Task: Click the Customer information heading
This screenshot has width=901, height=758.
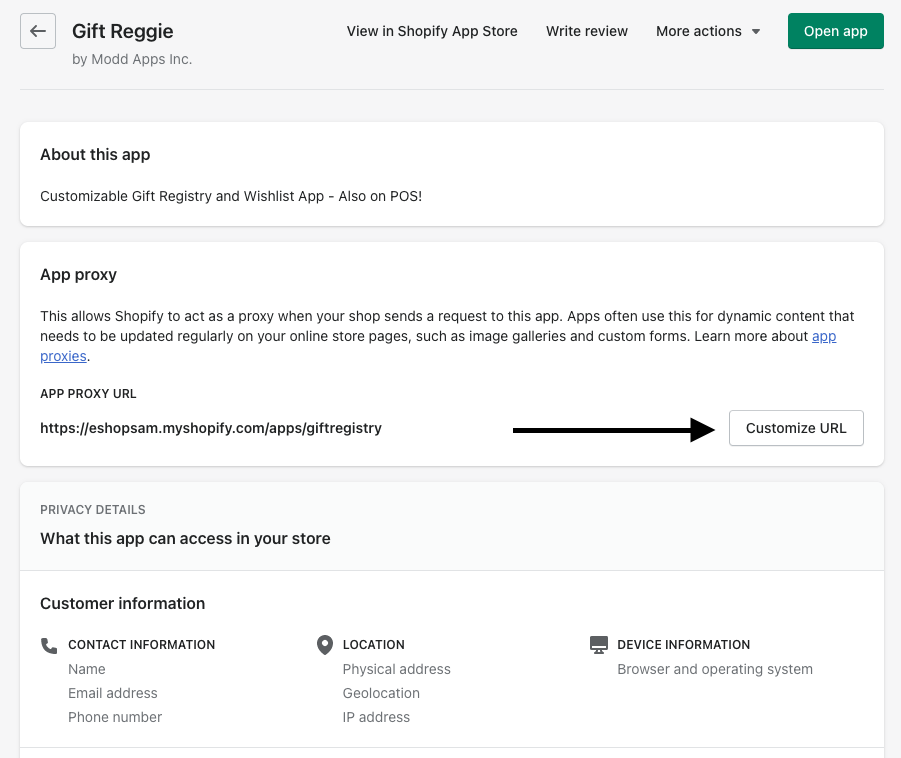Action: 123,603
